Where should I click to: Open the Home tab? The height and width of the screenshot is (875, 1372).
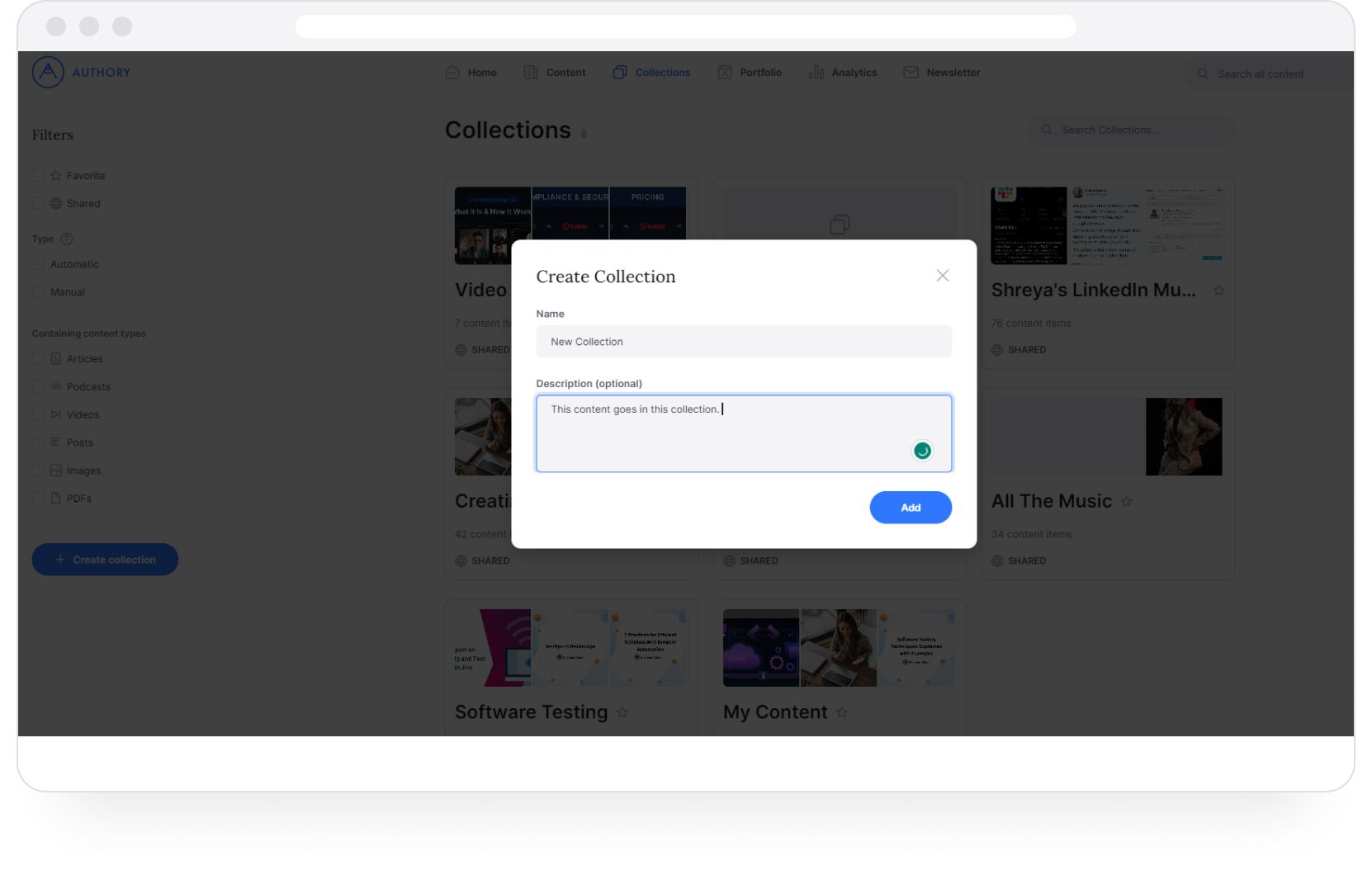[471, 73]
